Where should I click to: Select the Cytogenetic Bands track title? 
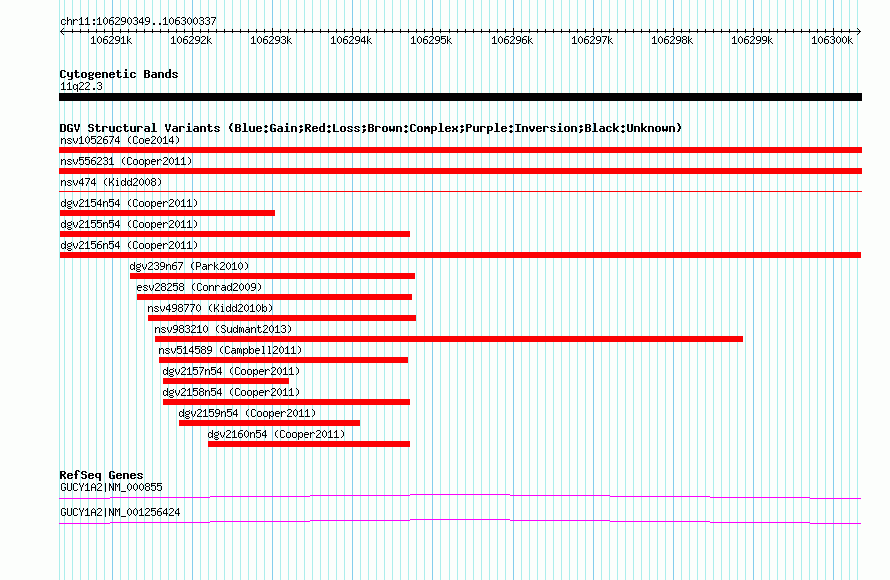[119, 74]
